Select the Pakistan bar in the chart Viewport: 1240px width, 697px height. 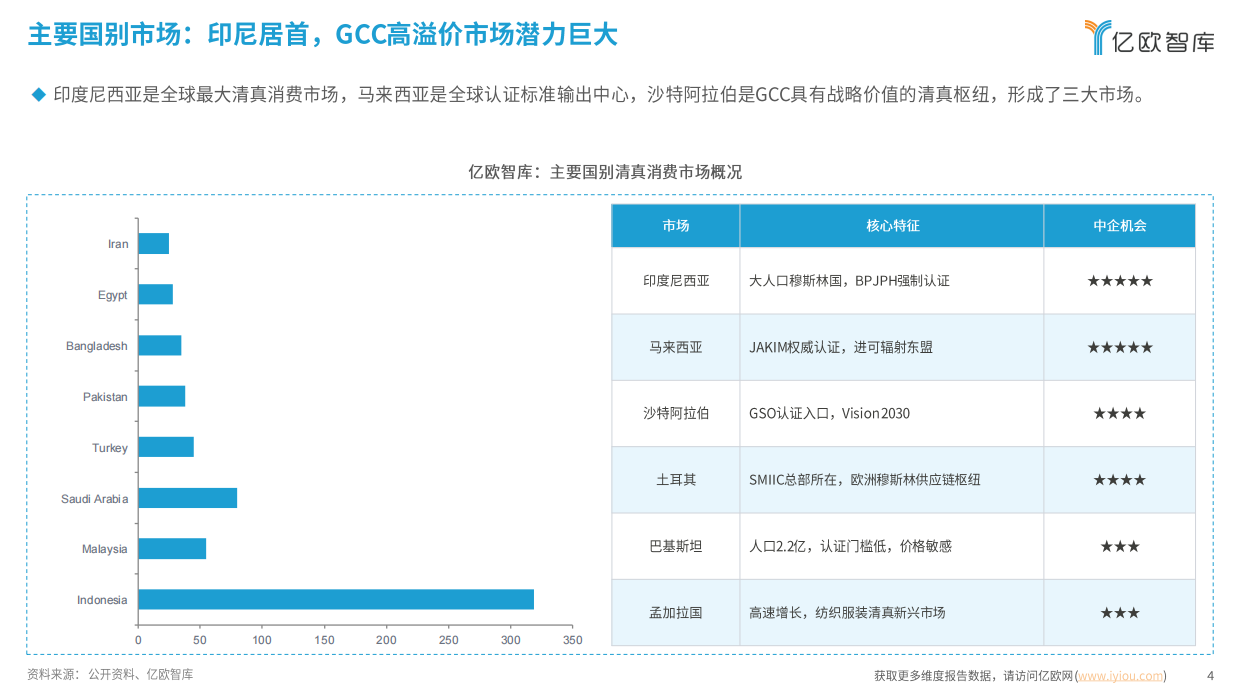point(161,396)
